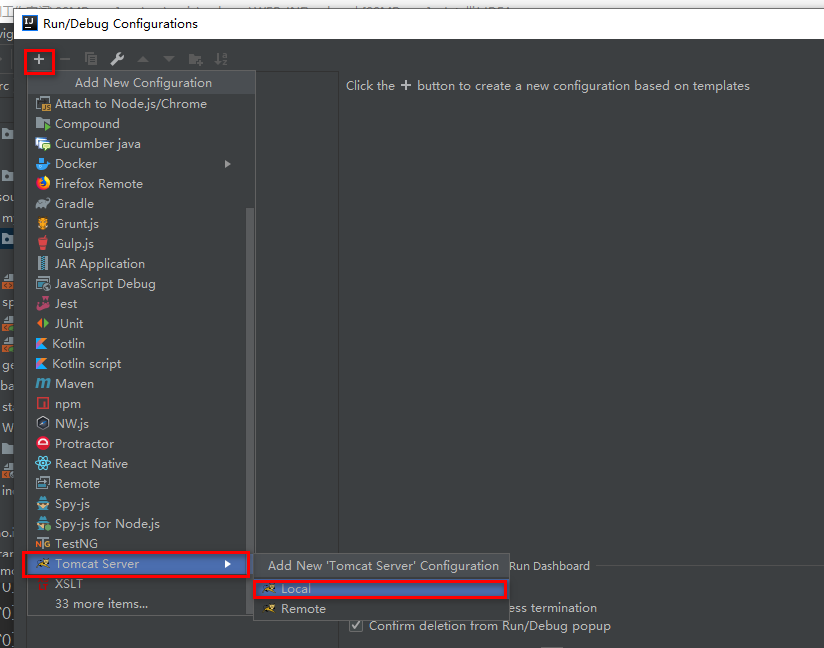Screen dimensions: 824x648
Task: Select the Jest configuration type
Action: tap(138, 304)
